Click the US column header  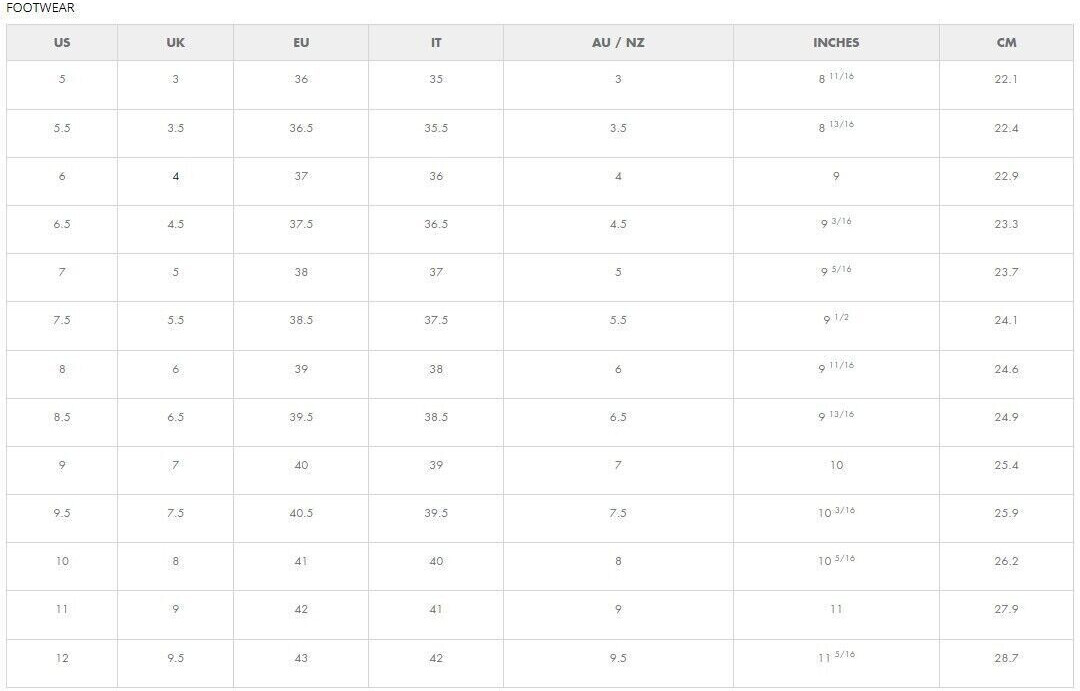[62, 43]
